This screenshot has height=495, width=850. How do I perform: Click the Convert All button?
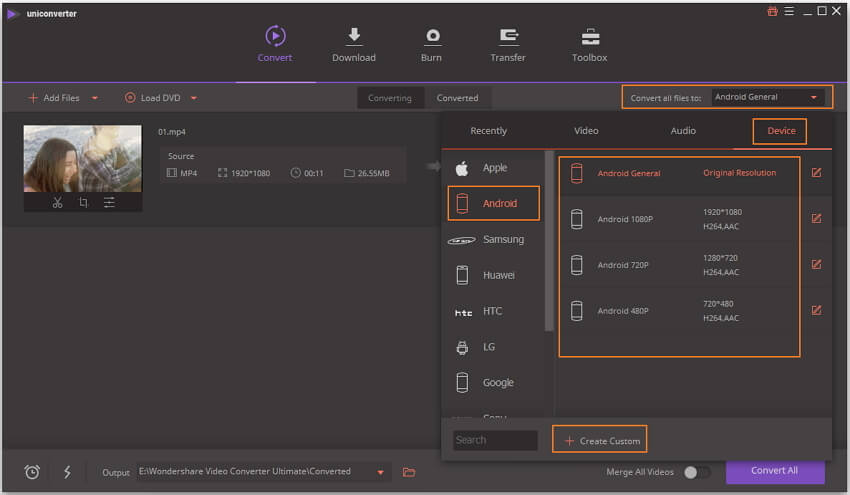click(x=775, y=471)
